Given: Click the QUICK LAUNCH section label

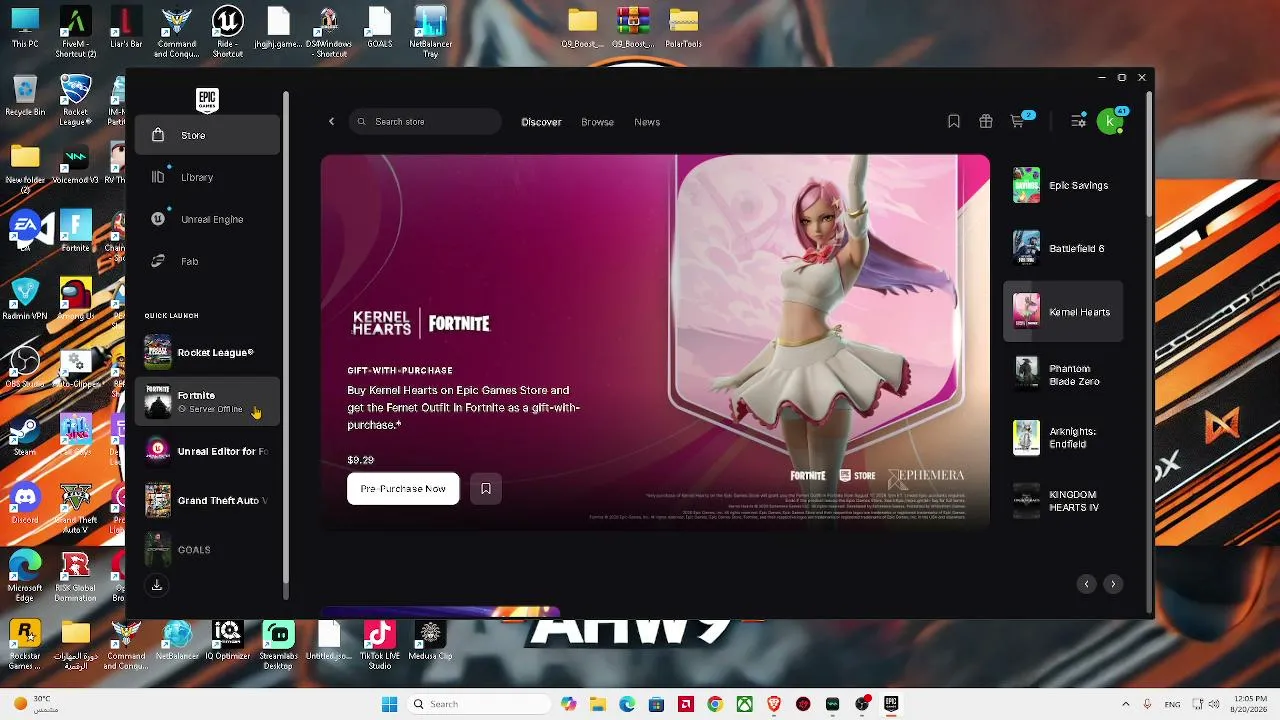Looking at the screenshot, I should (171, 316).
